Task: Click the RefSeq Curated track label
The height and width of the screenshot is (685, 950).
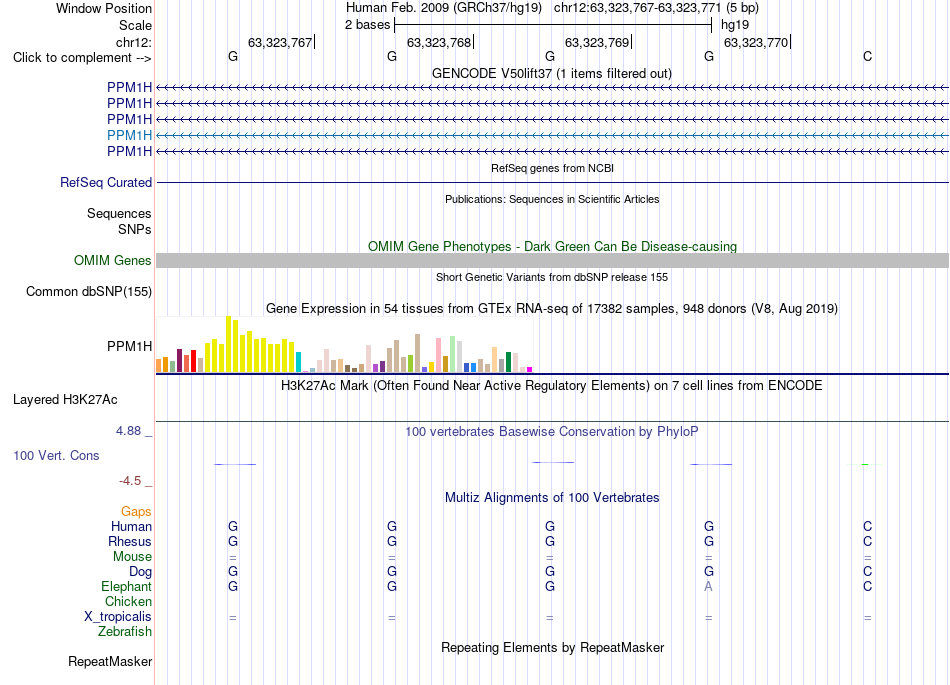Action: click(106, 182)
